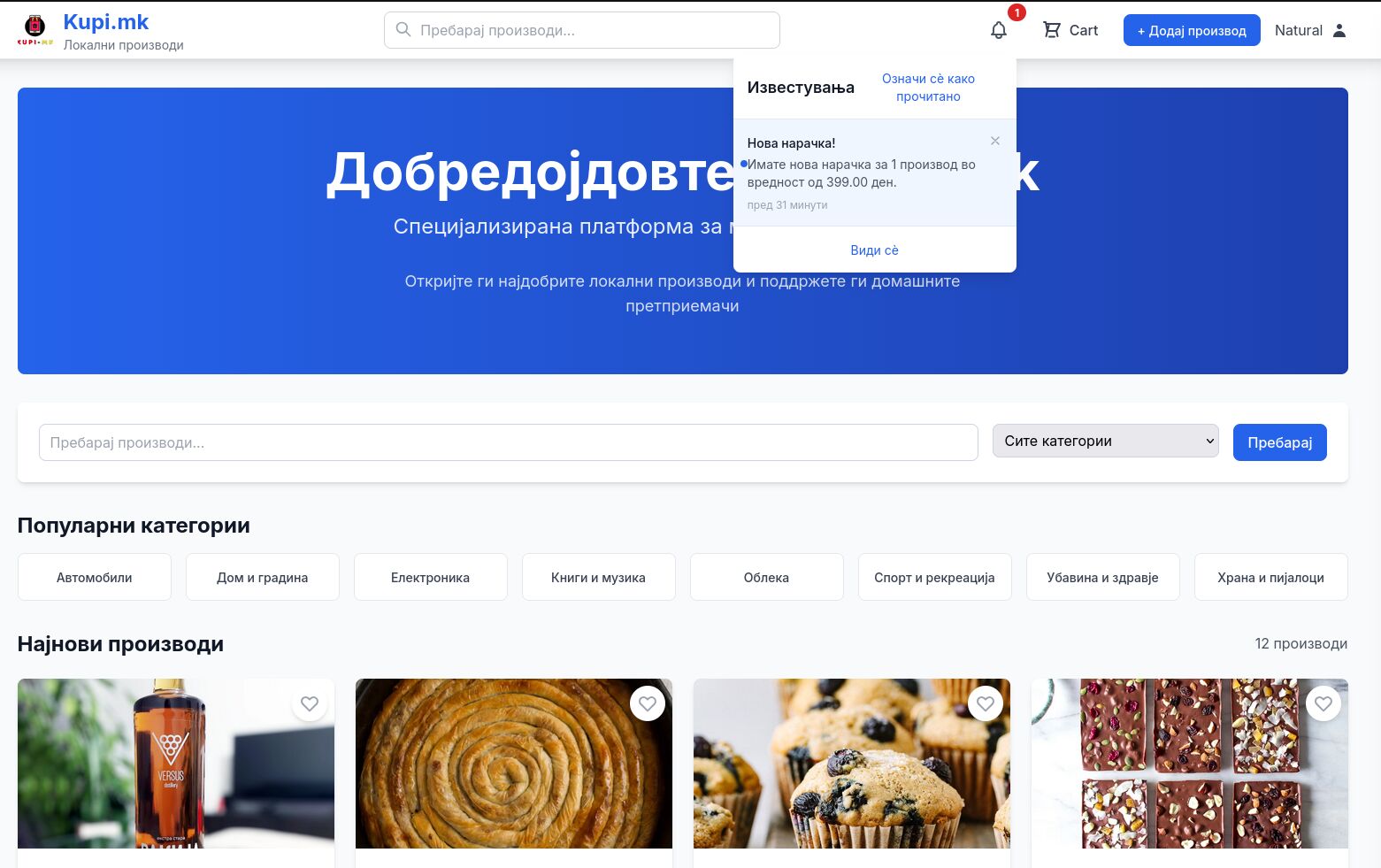Viewport: 1381px width, 868px height.
Task: Click the main search input below banner
Action: [x=508, y=442]
